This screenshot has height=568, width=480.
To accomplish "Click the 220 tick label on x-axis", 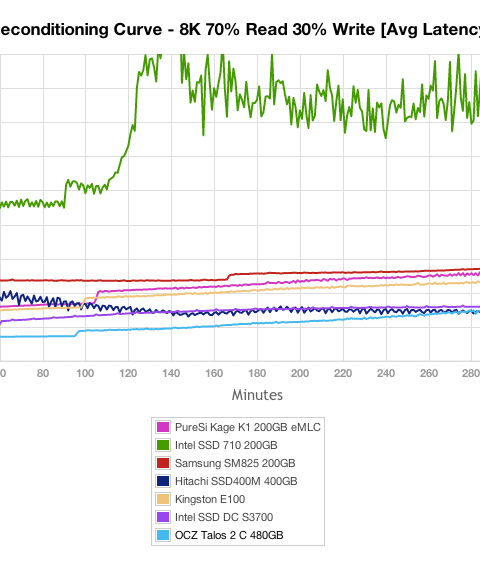I will pos(343,373).
